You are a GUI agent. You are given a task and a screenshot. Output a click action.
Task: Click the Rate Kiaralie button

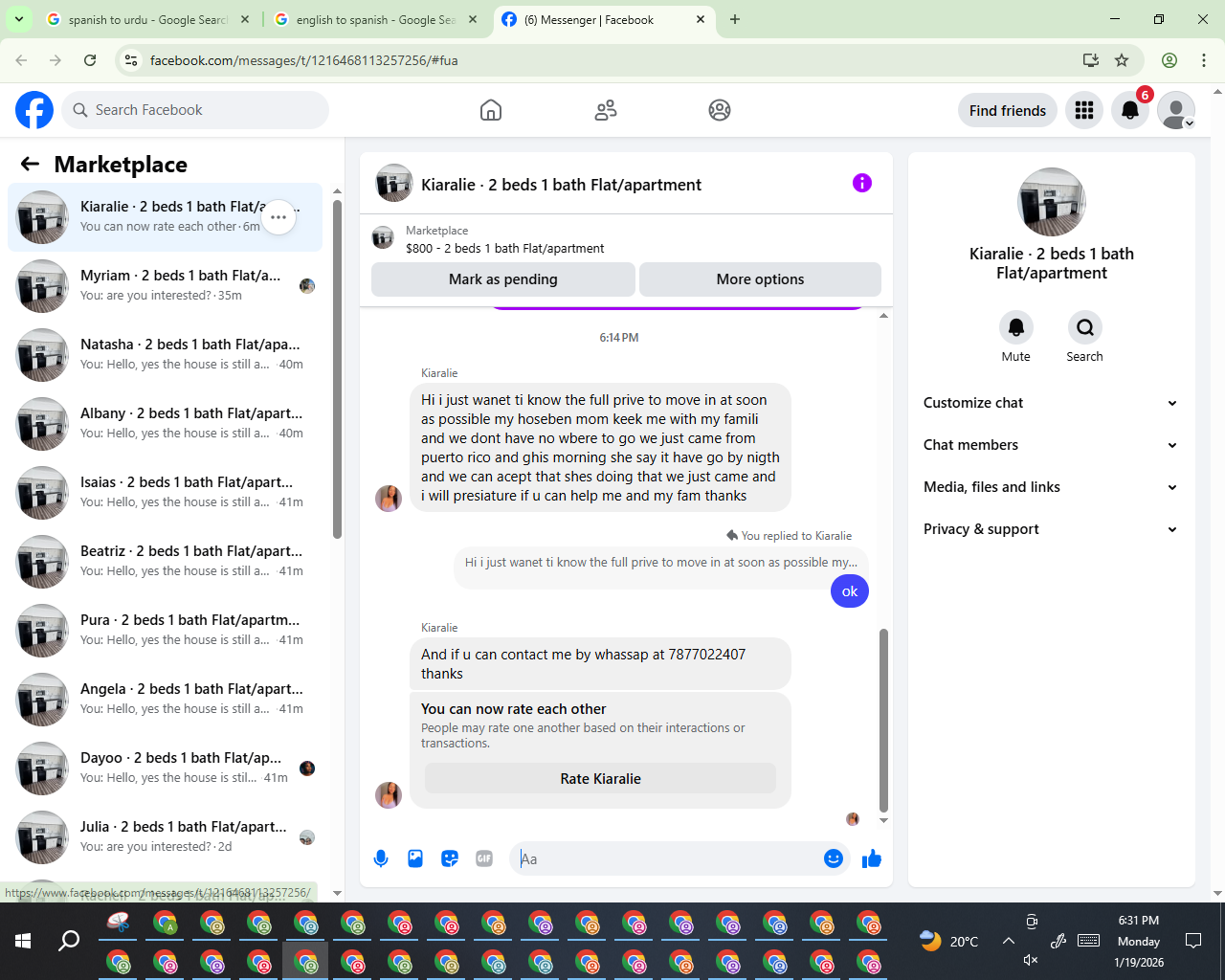(x=600, y=778)
